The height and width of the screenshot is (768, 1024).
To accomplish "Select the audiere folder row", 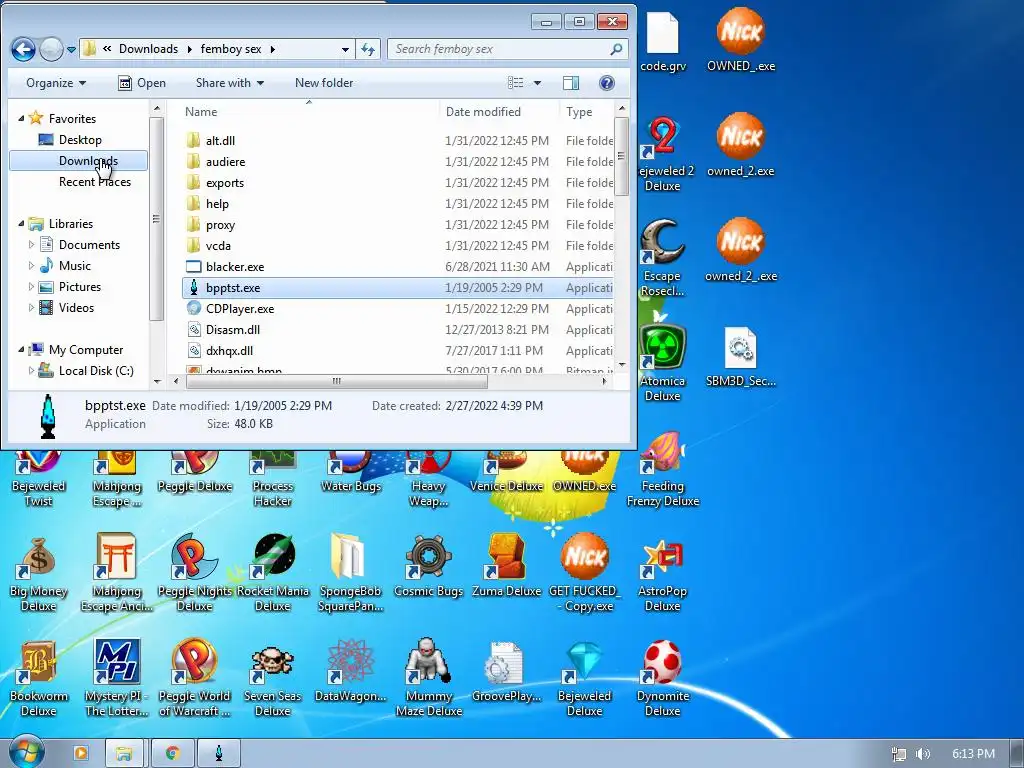I will [398, 161].
